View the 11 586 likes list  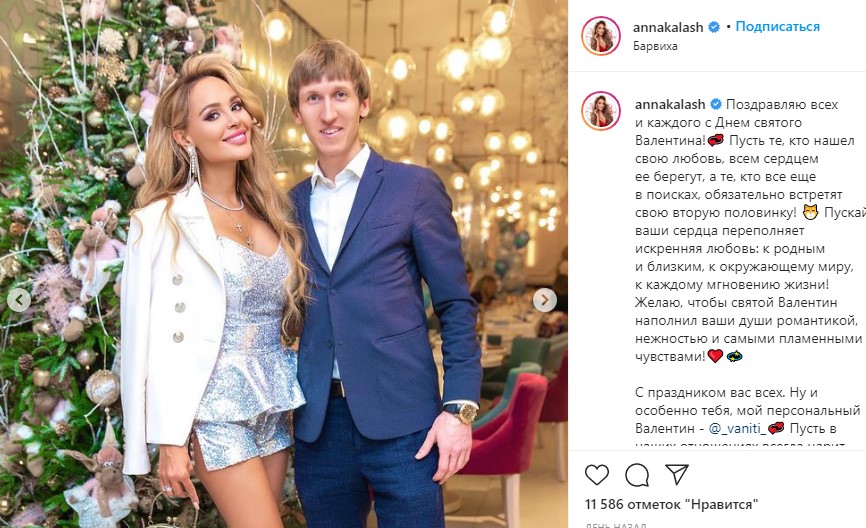pos(672,504)
